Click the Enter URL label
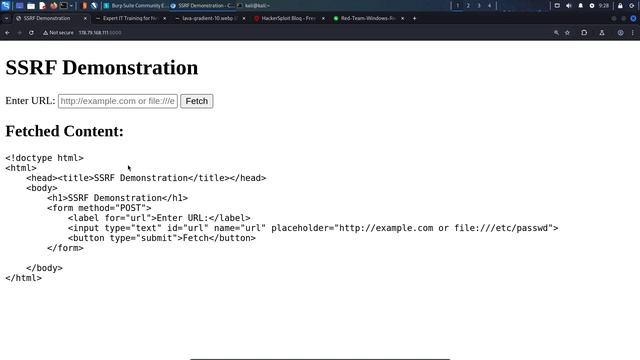Screen dimensions: 640x360 click(30, 101)
